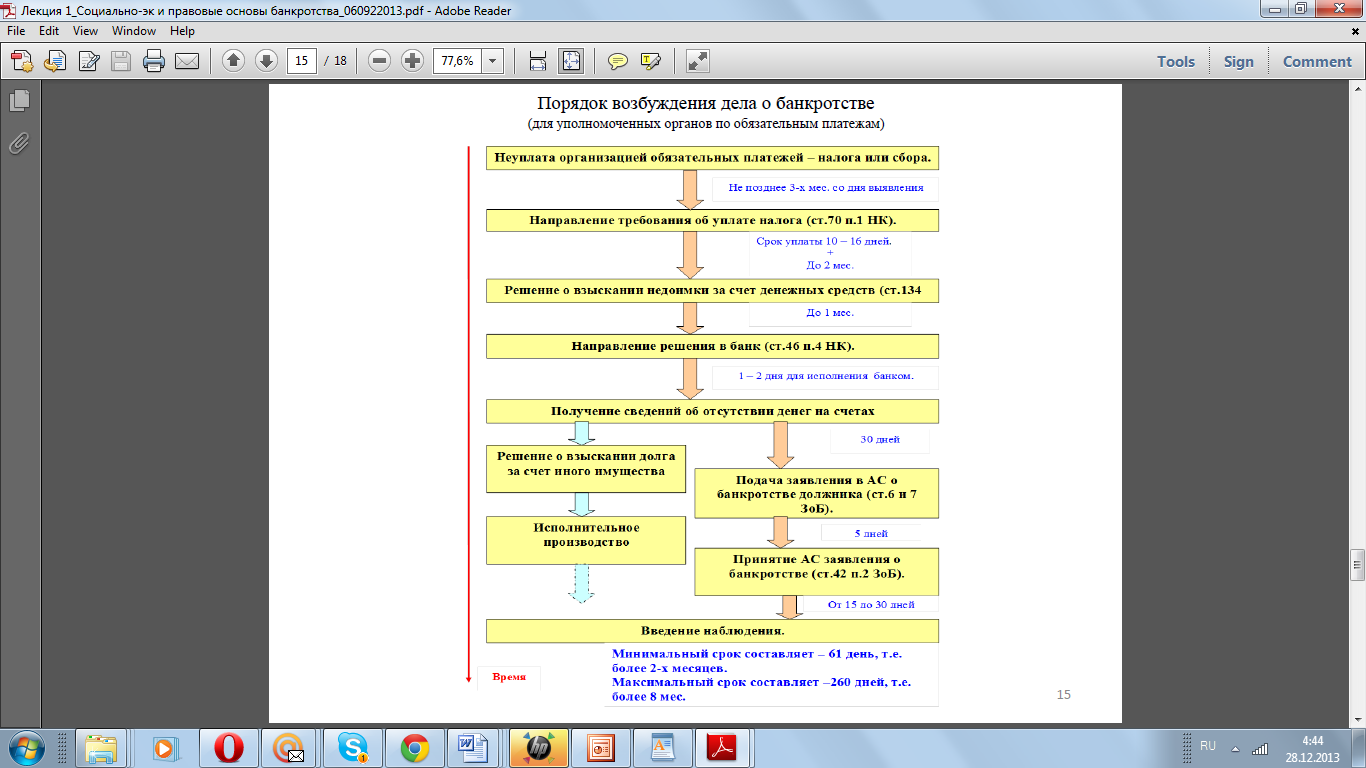Click the Adobe Reader taskbar icon
1366x768 pixels.
724,747
